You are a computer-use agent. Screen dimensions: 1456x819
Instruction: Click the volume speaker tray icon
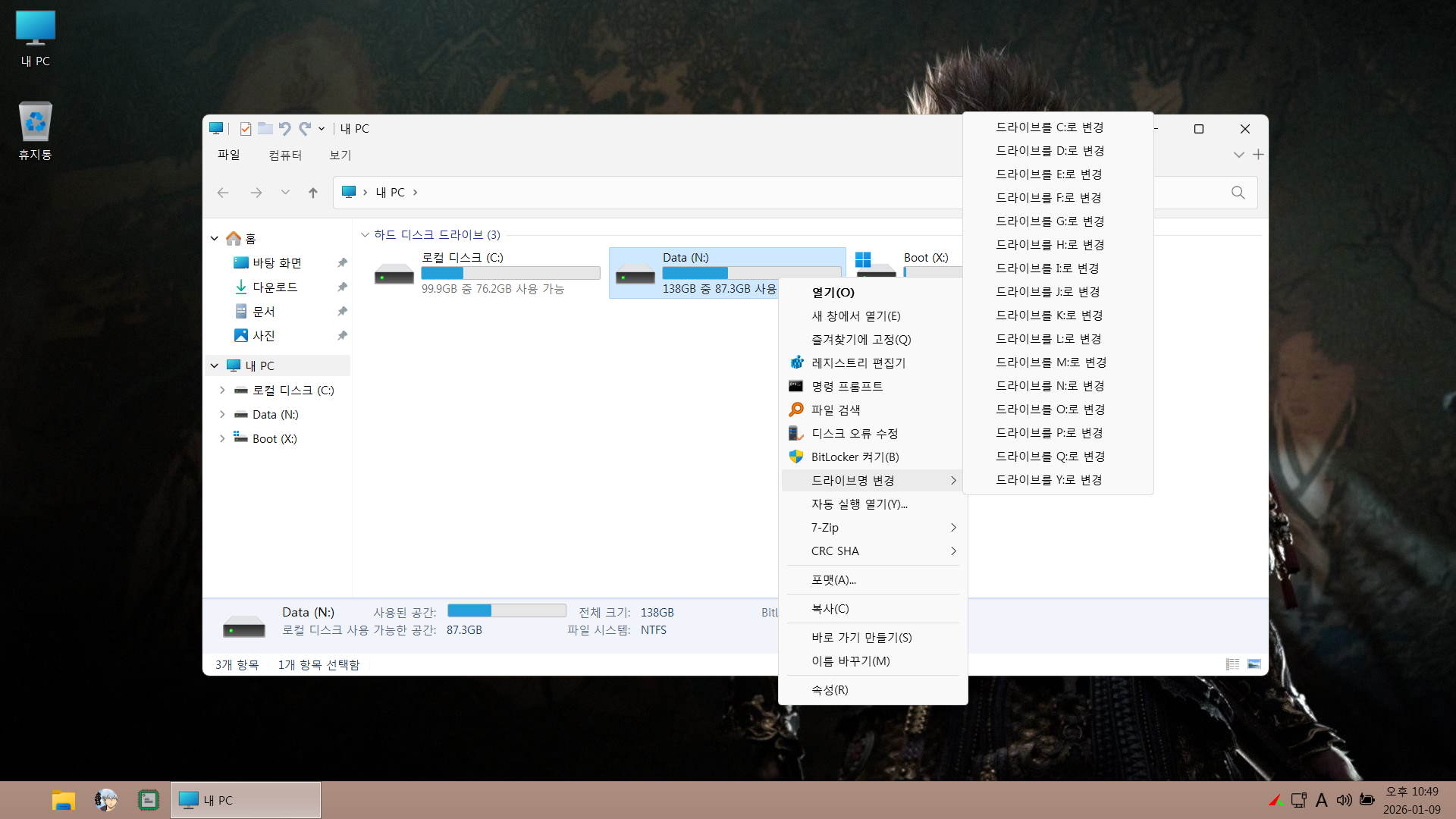click(1344, 800)
